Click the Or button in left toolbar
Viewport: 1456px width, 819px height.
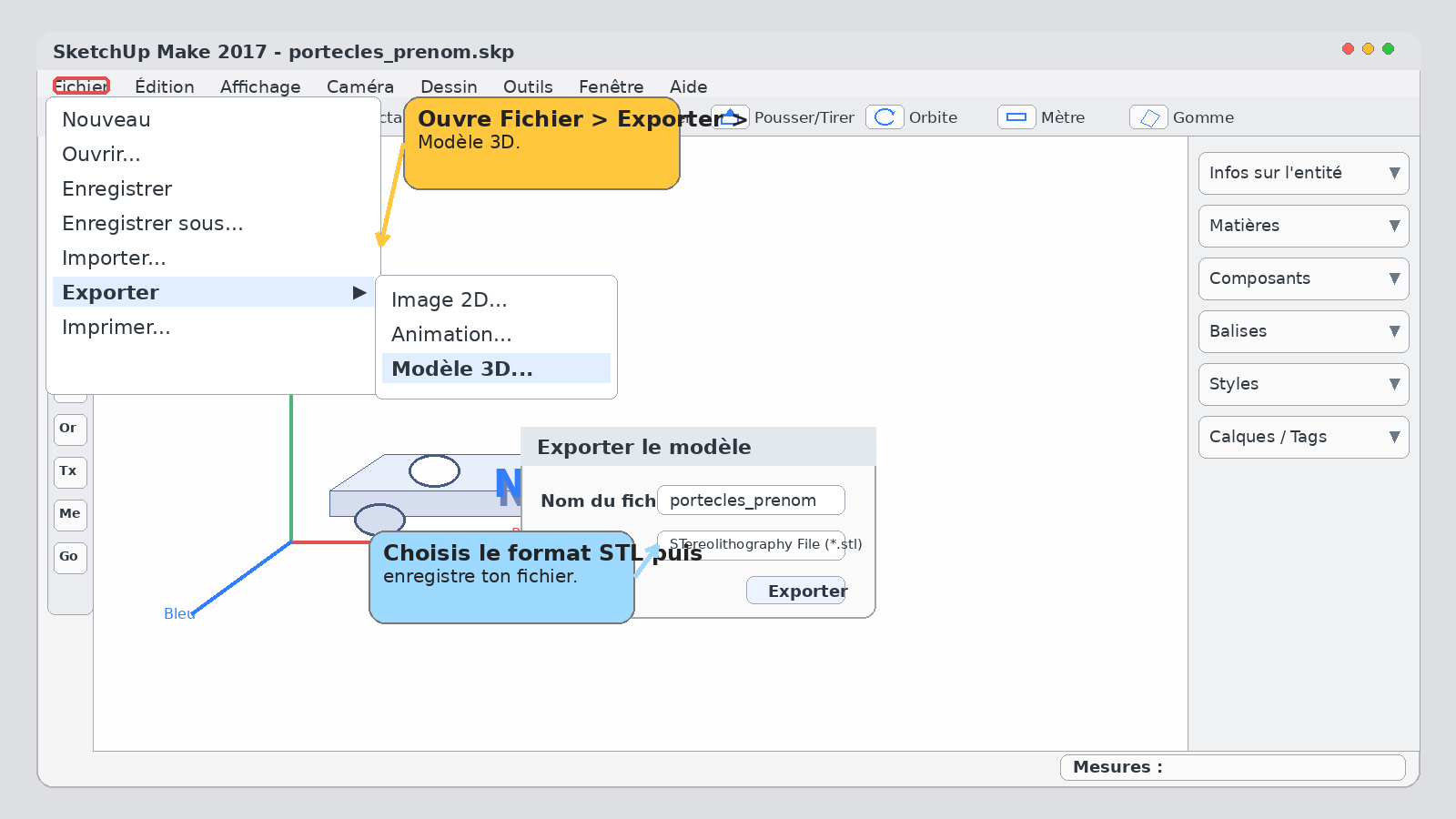pos(70,429)
